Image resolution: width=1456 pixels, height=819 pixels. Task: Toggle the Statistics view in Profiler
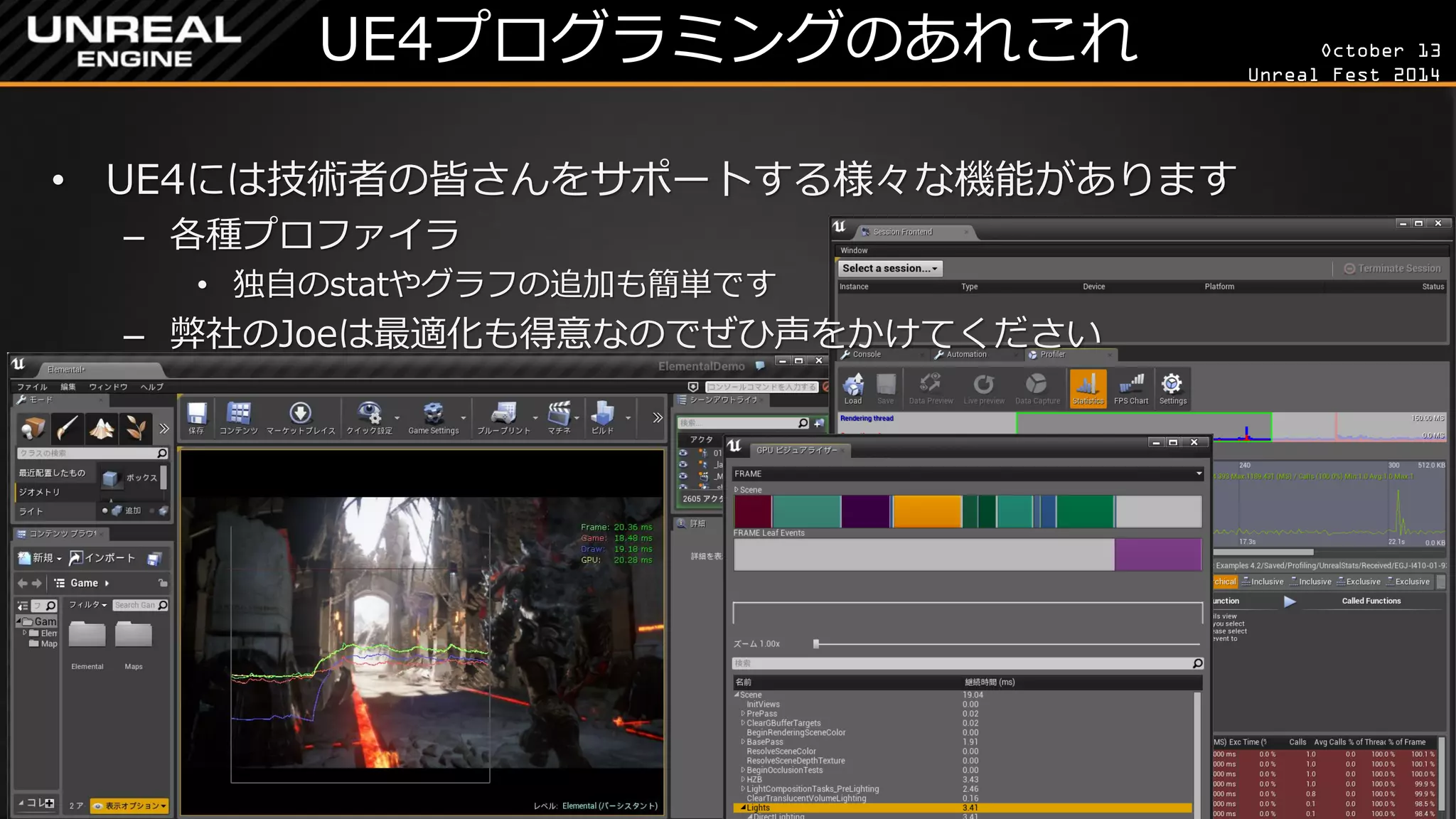pos(1088,389)
